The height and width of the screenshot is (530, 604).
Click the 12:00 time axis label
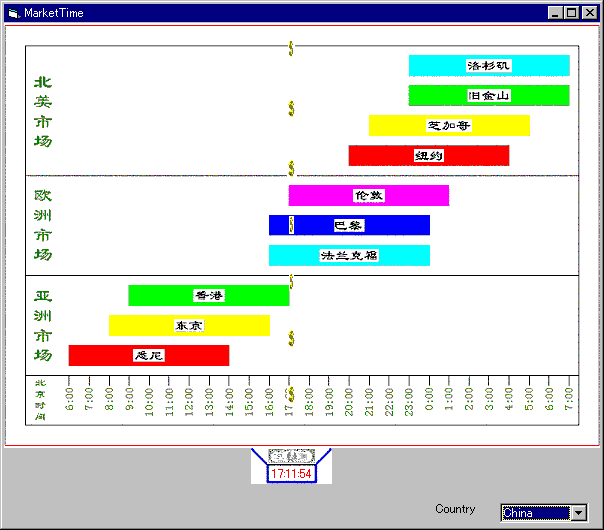(x=189, y=402)
